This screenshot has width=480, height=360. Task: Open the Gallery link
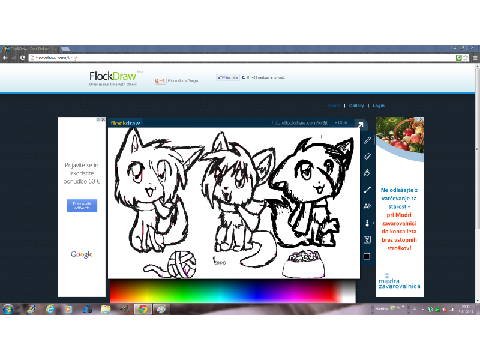[x=356, y=105]
